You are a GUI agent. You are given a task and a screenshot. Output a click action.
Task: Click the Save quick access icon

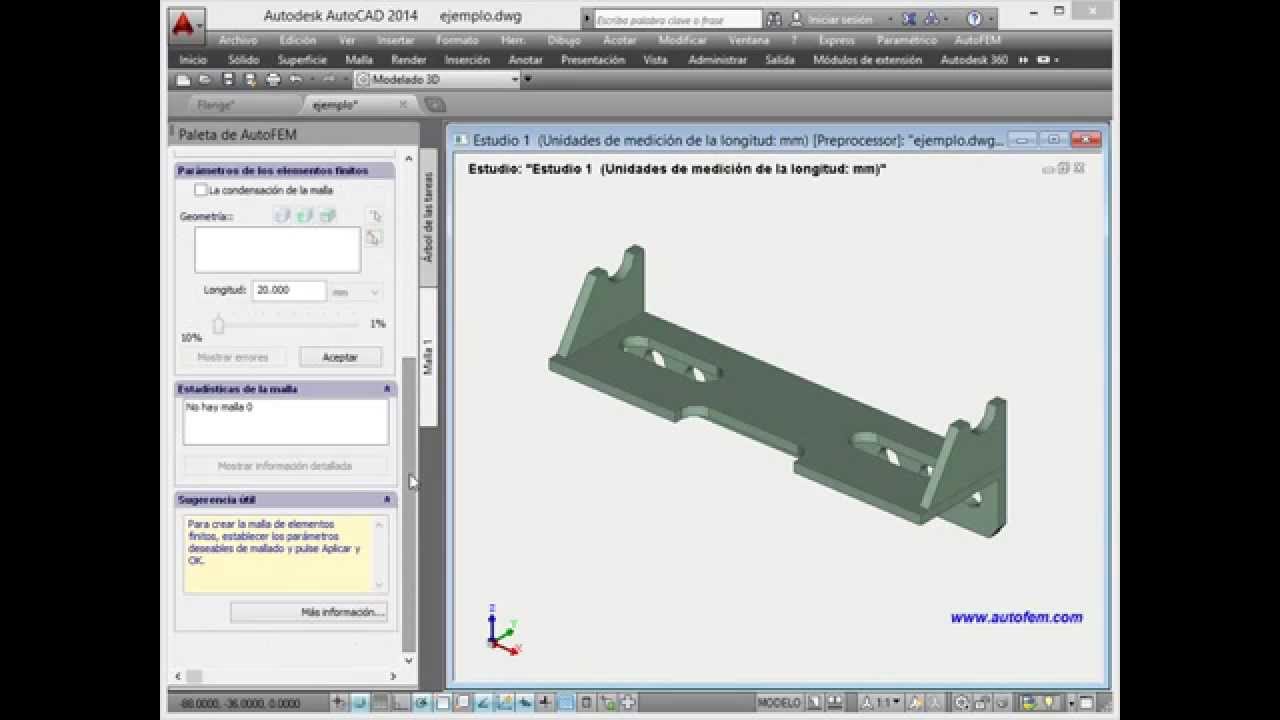228,80
